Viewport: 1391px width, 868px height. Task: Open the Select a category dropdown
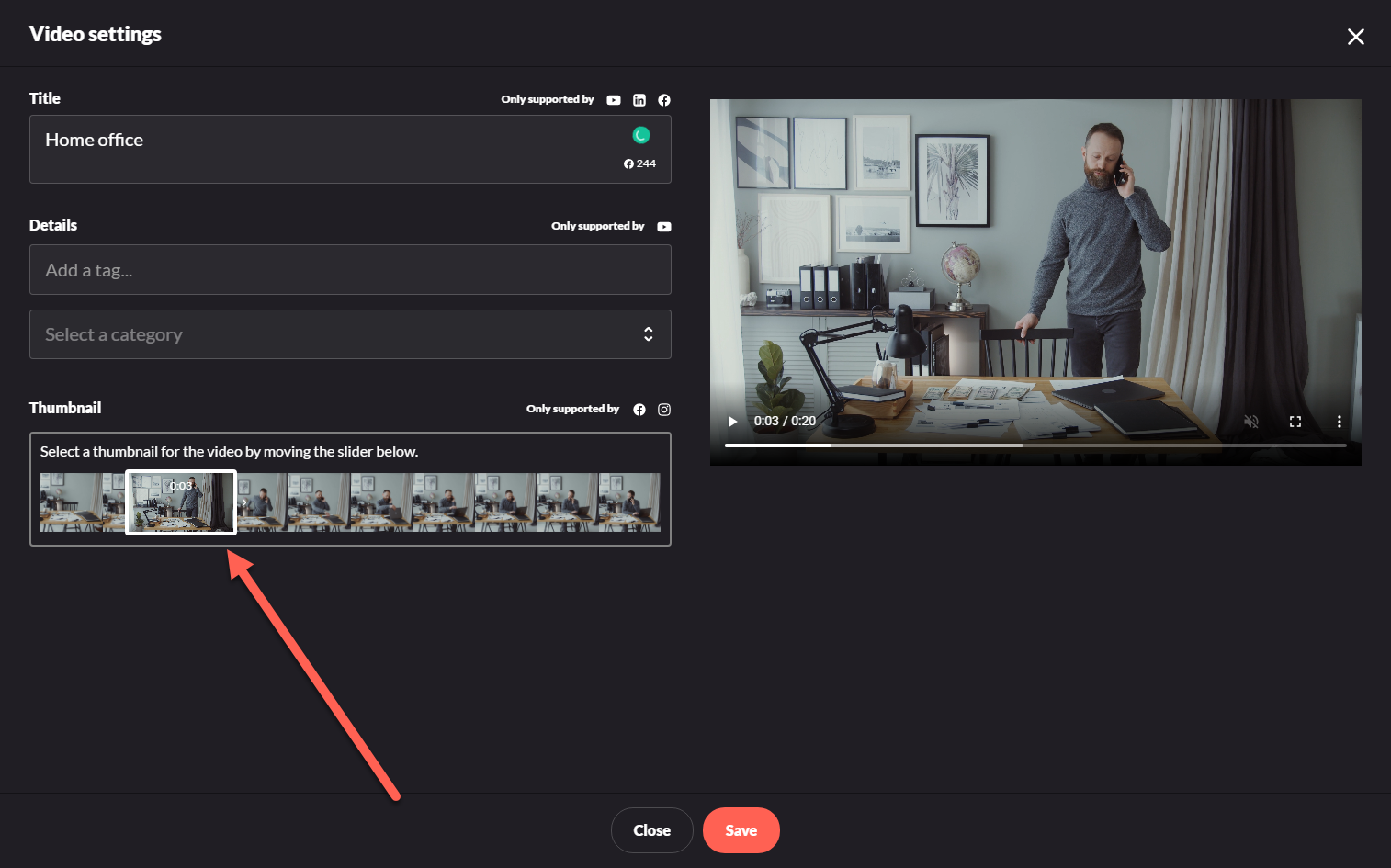point(350,334)
